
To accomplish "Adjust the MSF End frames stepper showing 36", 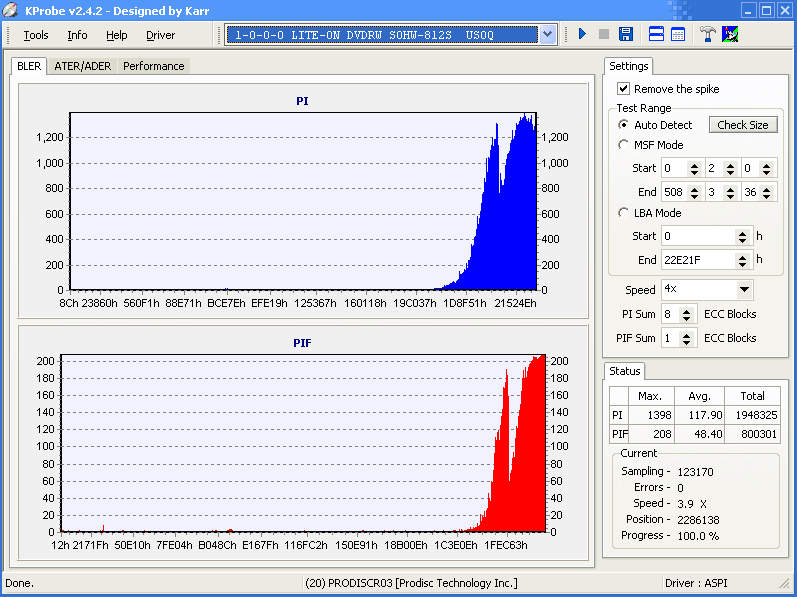I will [x=767, y=192].
